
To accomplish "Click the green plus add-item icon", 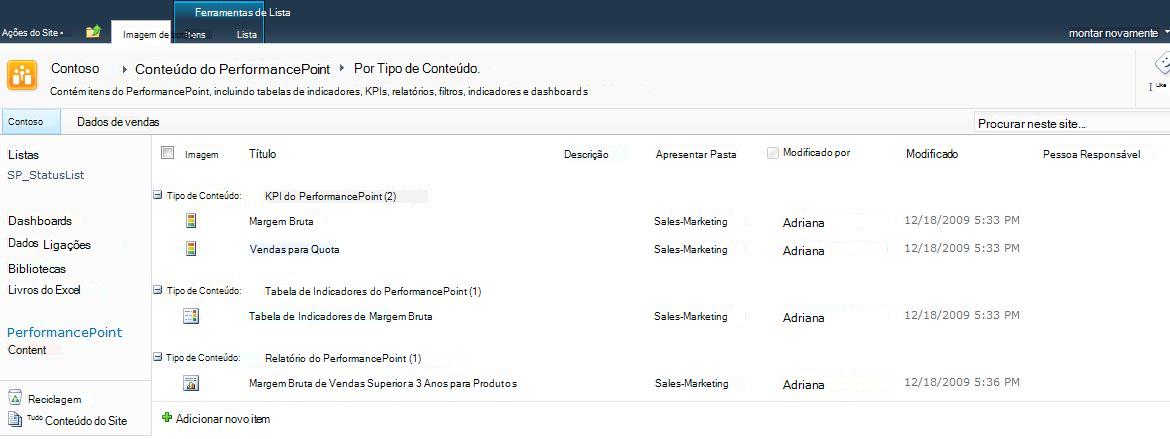I will (x=167, y=418).
